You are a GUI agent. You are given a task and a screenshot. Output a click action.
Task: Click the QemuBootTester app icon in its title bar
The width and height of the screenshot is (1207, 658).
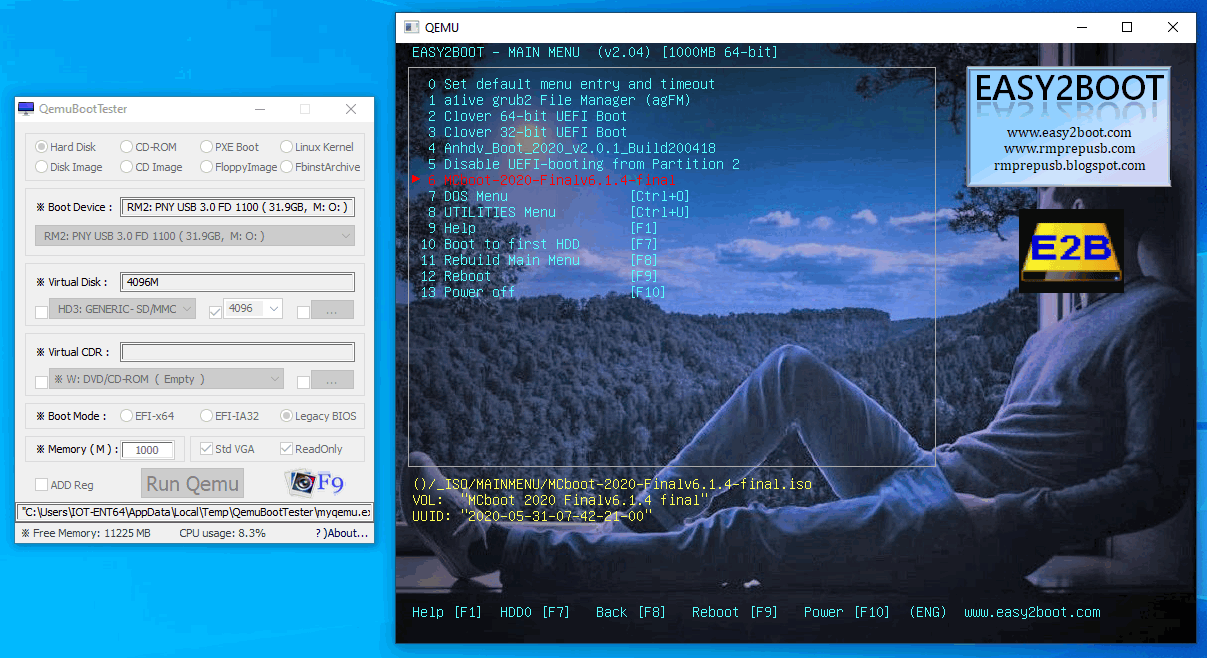(x=27, y=109)
